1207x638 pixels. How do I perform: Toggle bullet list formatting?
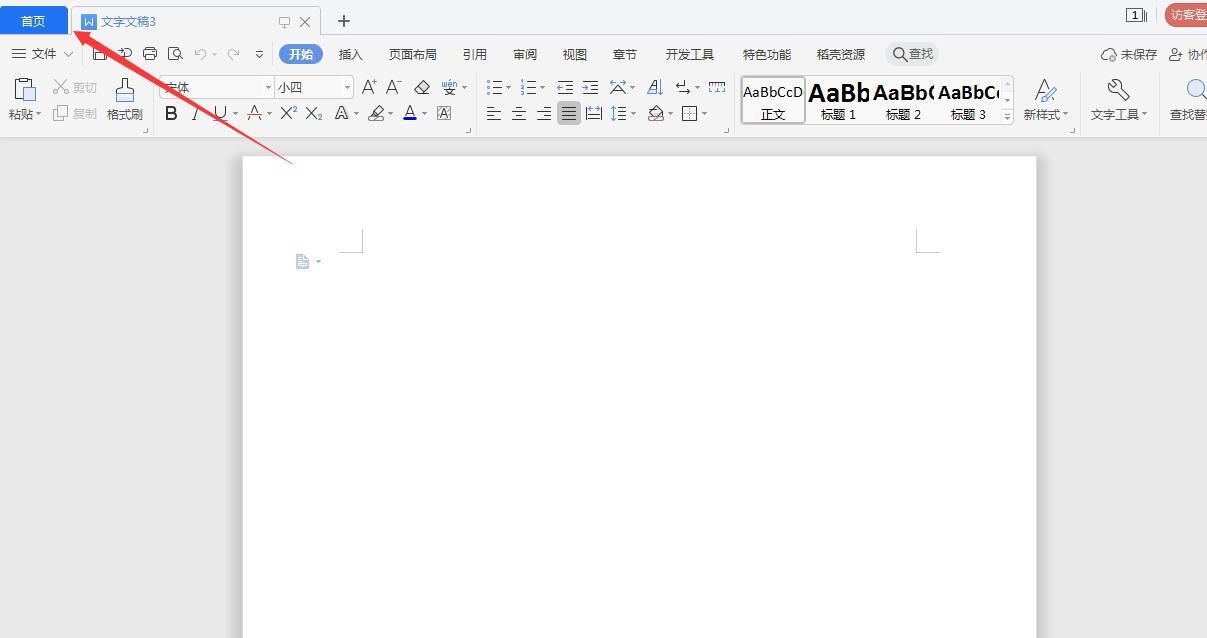[494, 87]
